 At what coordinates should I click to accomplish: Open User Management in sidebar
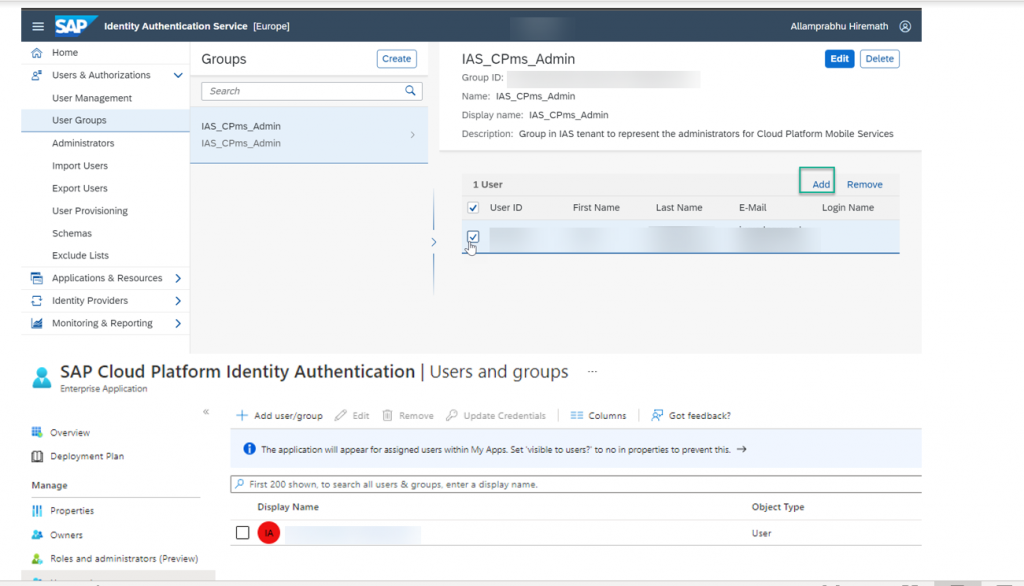91,98
